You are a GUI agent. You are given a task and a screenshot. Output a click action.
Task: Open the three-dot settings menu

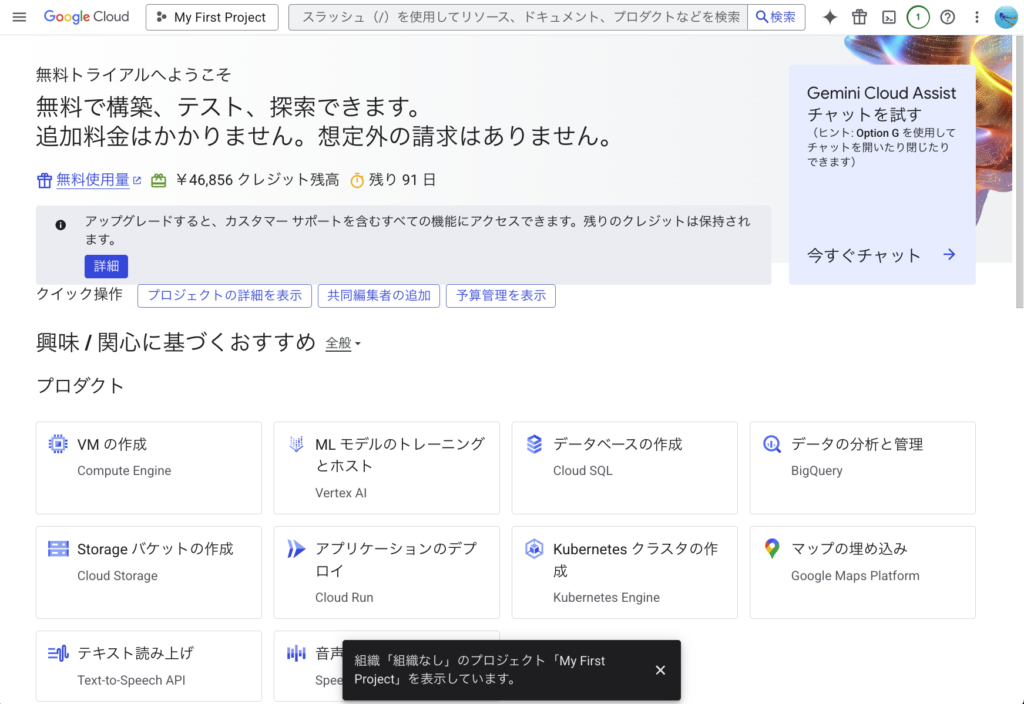(977, 17)
